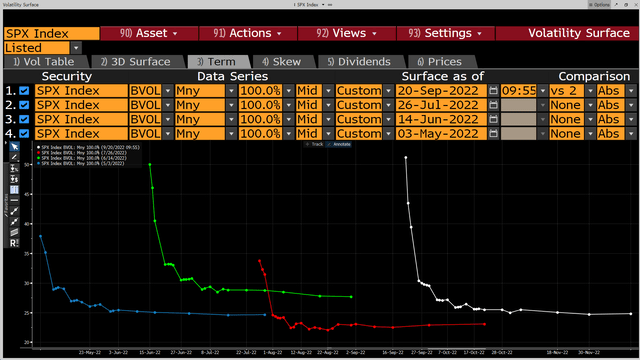Uncheck row 1 SPX Index series checkbox
640x360 pixels.
click(24, 91)
